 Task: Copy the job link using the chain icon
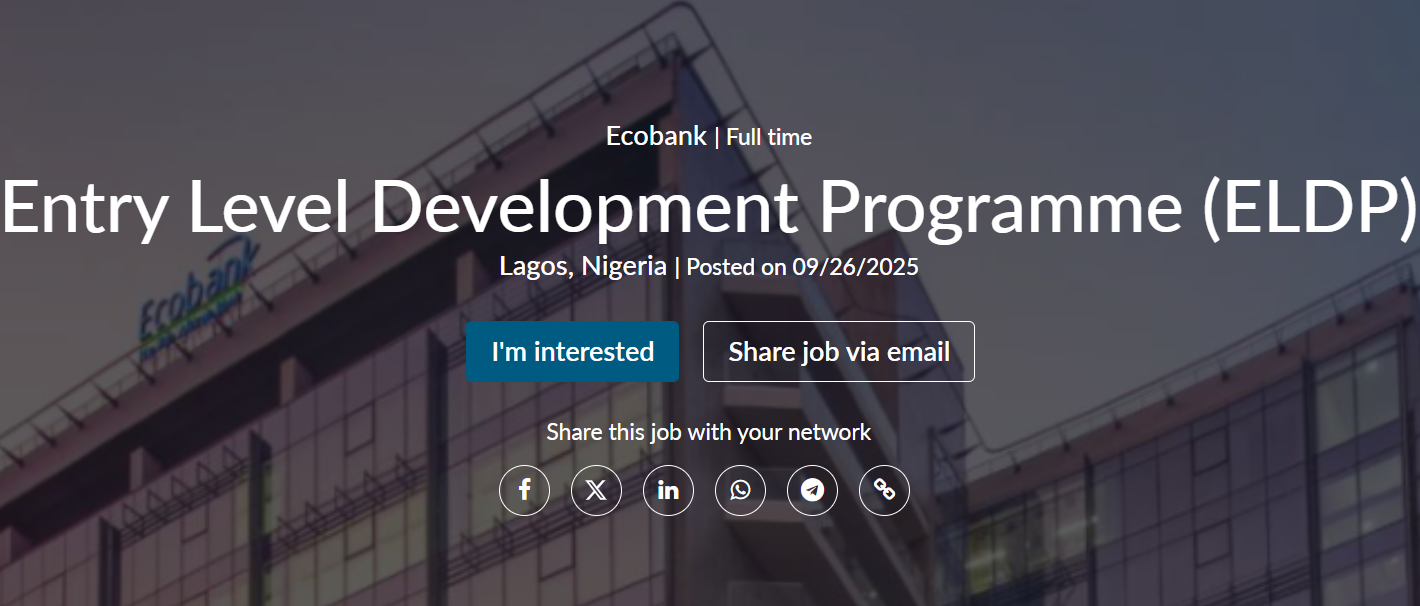pyautogui.click(x=884, y=490)
